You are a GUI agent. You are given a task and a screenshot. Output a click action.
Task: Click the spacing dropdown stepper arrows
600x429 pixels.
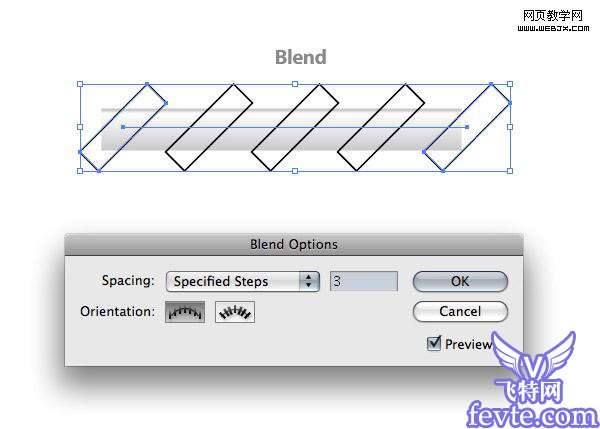[x=309, y=281]
